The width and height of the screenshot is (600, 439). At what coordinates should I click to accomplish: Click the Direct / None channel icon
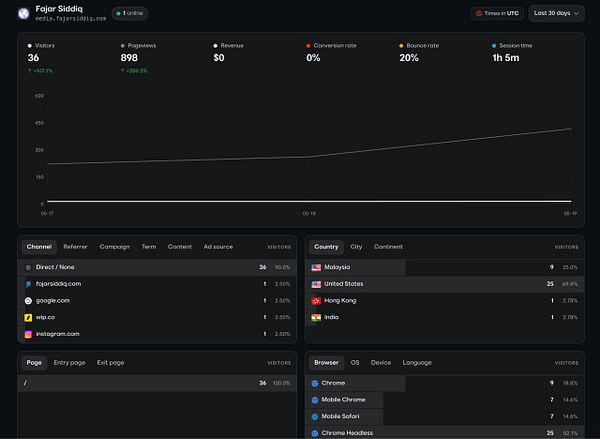click(28, 268)
